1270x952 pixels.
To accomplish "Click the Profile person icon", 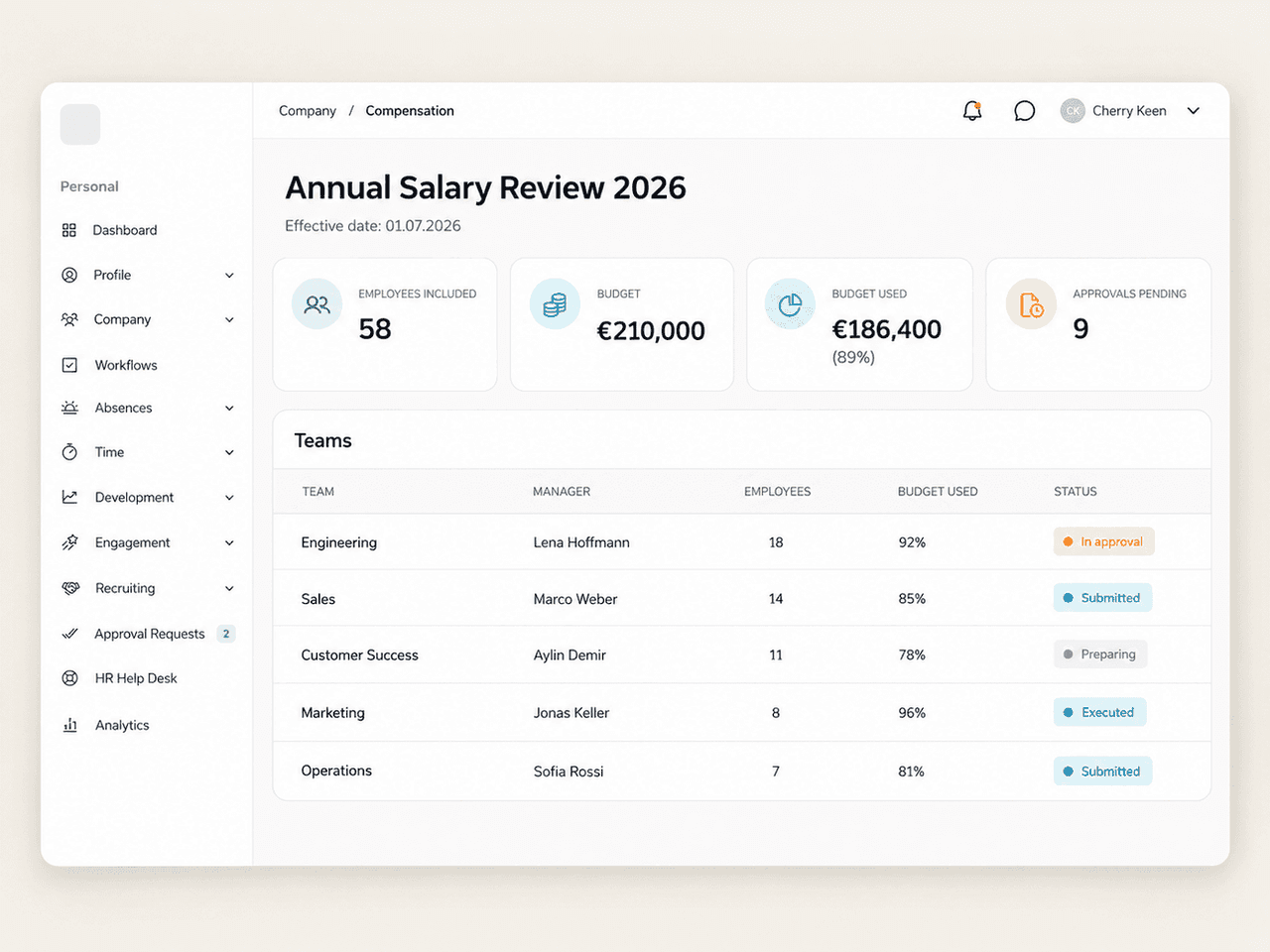I will tap(69, 275).
